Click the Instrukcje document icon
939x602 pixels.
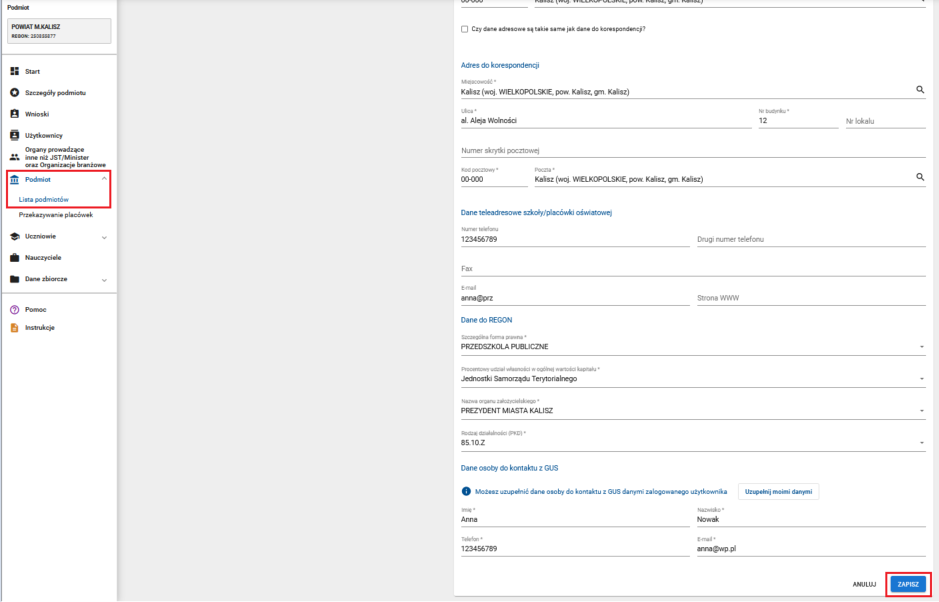(14, 327)
